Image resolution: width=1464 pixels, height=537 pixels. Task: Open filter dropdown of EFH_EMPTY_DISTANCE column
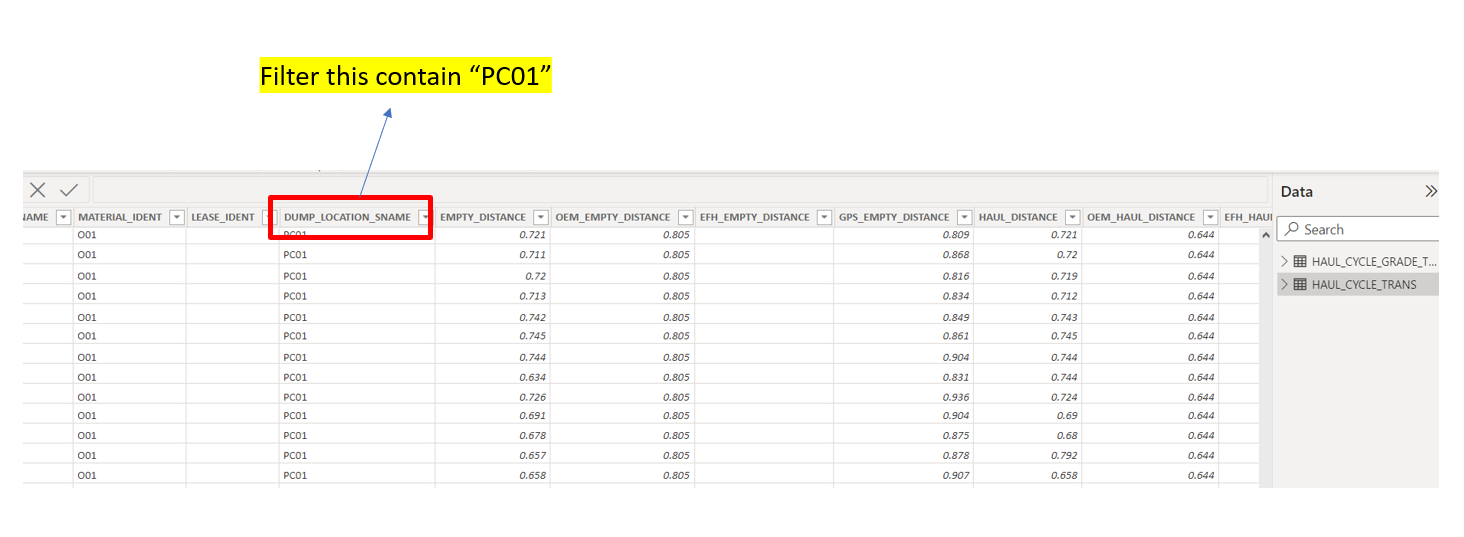tap(824, 217)
